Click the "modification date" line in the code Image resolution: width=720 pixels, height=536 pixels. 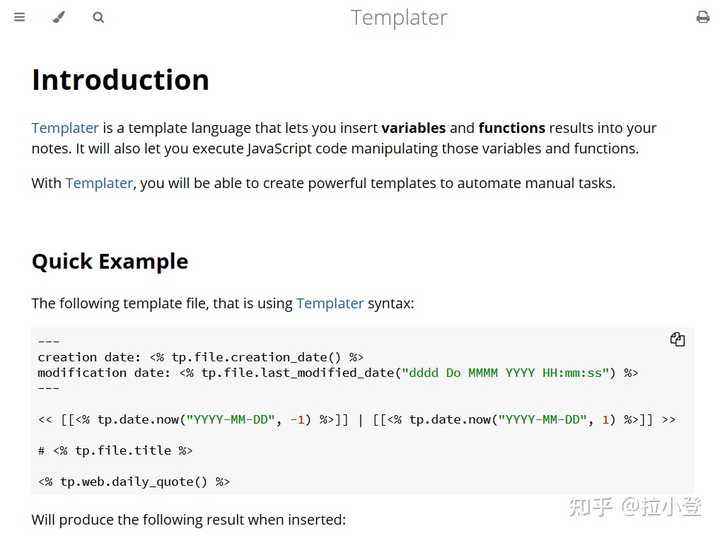(x=337, y=373)
